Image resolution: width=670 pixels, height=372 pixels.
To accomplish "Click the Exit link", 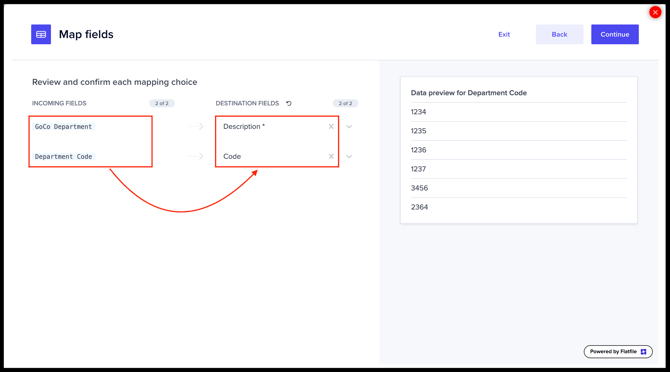I will click(504, 35).
